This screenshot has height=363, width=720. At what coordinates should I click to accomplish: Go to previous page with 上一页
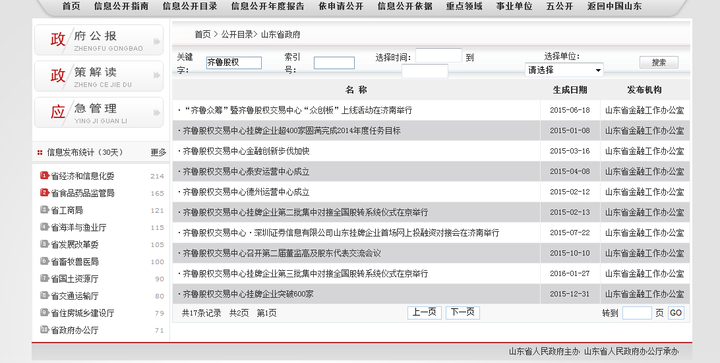coord(424,313)
